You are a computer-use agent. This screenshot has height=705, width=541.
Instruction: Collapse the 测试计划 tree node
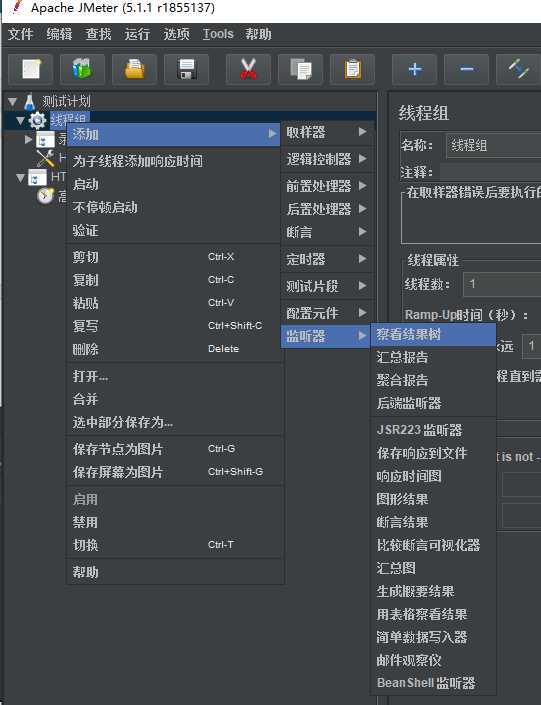point(13,102)
